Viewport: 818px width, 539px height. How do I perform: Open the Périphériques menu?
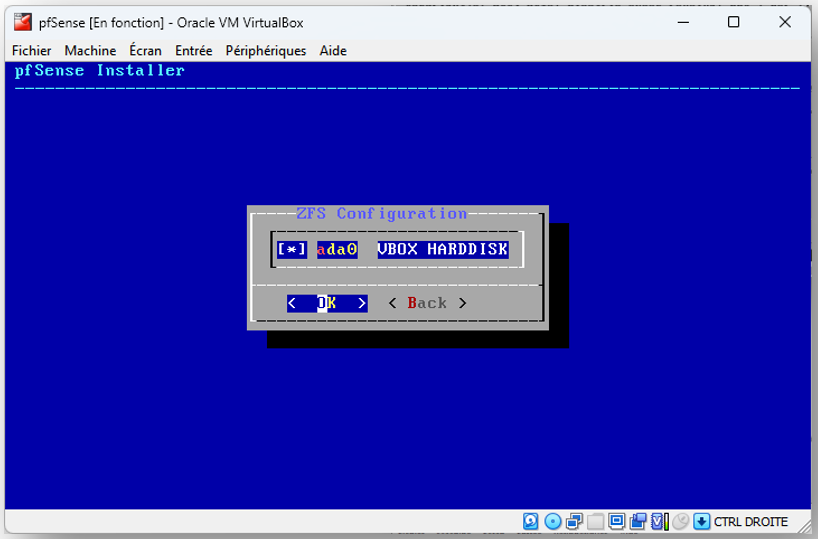tap(266, 51)
